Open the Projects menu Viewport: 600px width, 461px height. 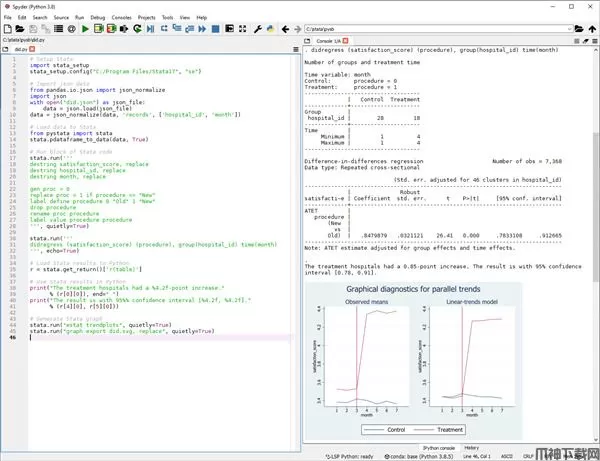tap(147, 17)
